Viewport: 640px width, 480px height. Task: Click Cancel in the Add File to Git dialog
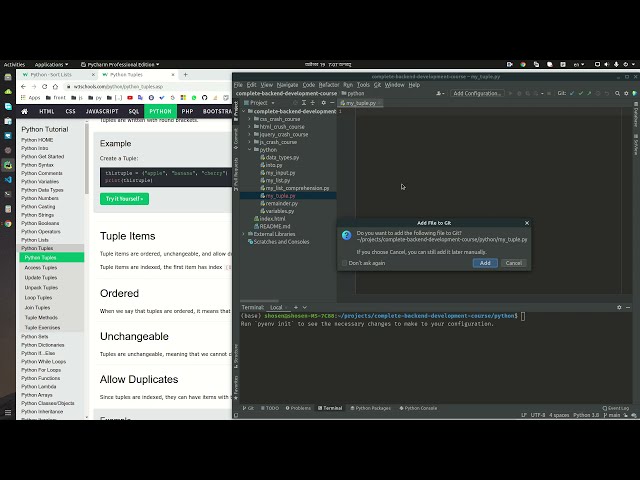[513, 263]
